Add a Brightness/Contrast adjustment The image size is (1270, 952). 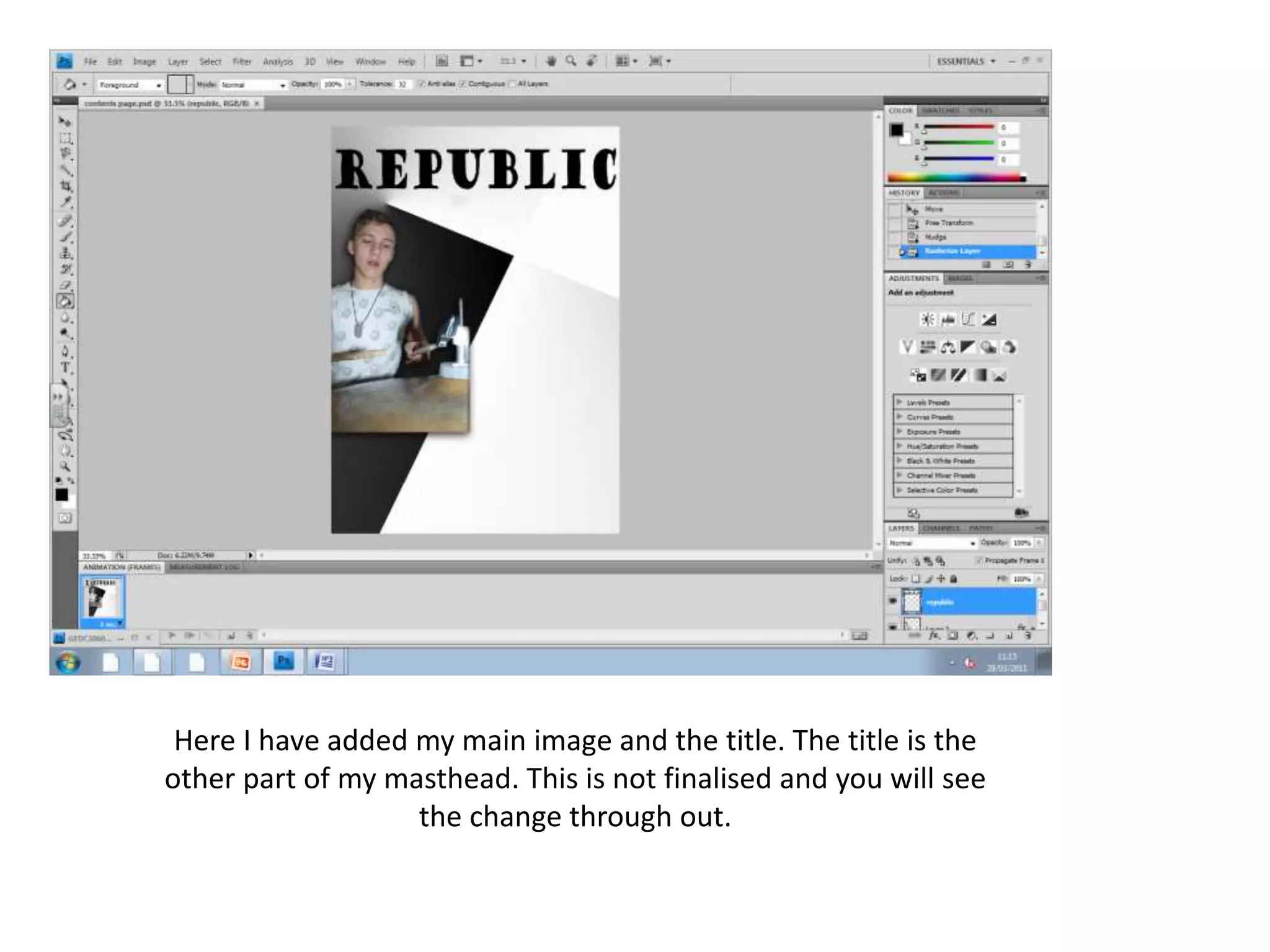pos(928,320)
